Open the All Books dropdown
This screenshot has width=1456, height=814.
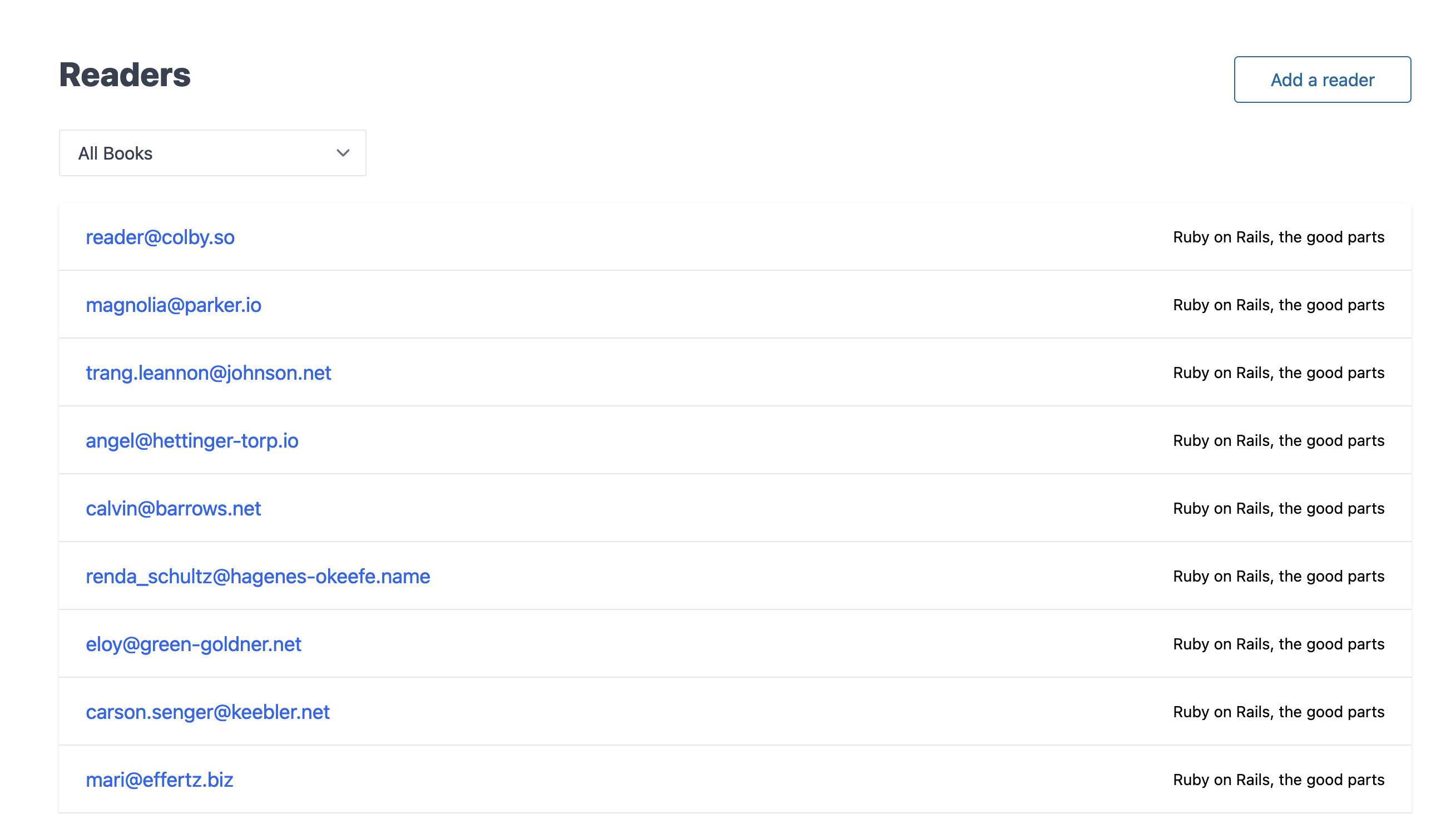(212, 153)
